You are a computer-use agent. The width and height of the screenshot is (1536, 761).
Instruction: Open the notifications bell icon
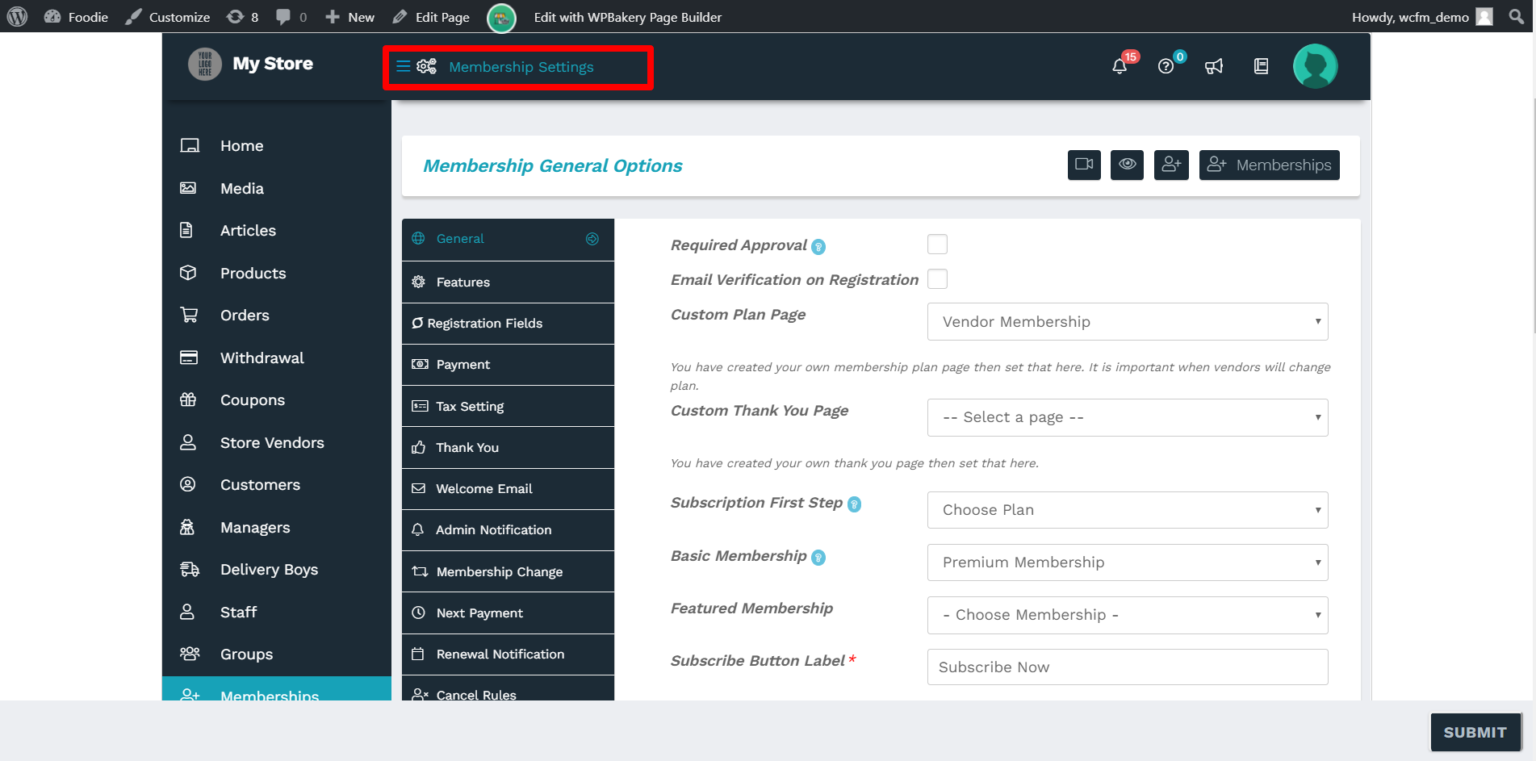[1120, 67]
